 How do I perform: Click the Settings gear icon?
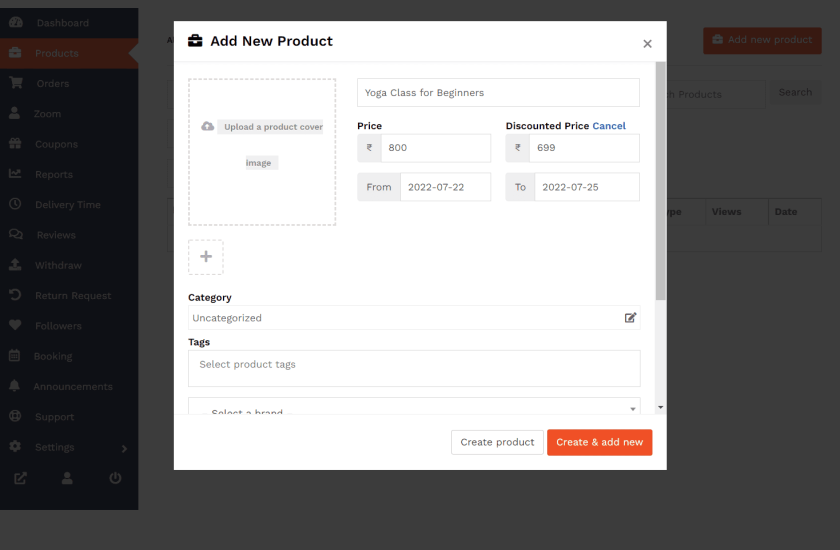click(x=15, y=446)
